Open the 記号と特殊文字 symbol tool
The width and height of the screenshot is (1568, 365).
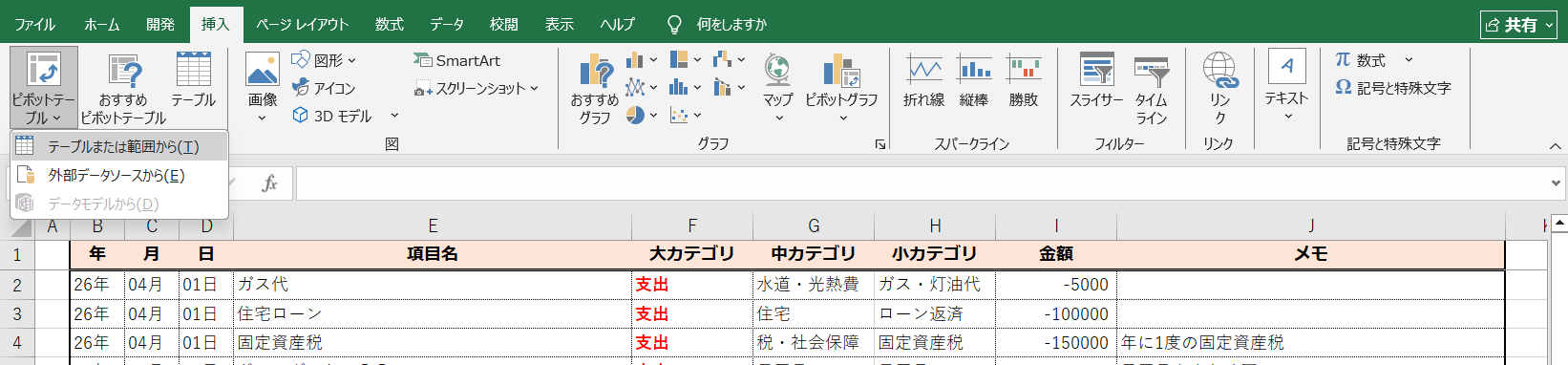point(1393,88)
